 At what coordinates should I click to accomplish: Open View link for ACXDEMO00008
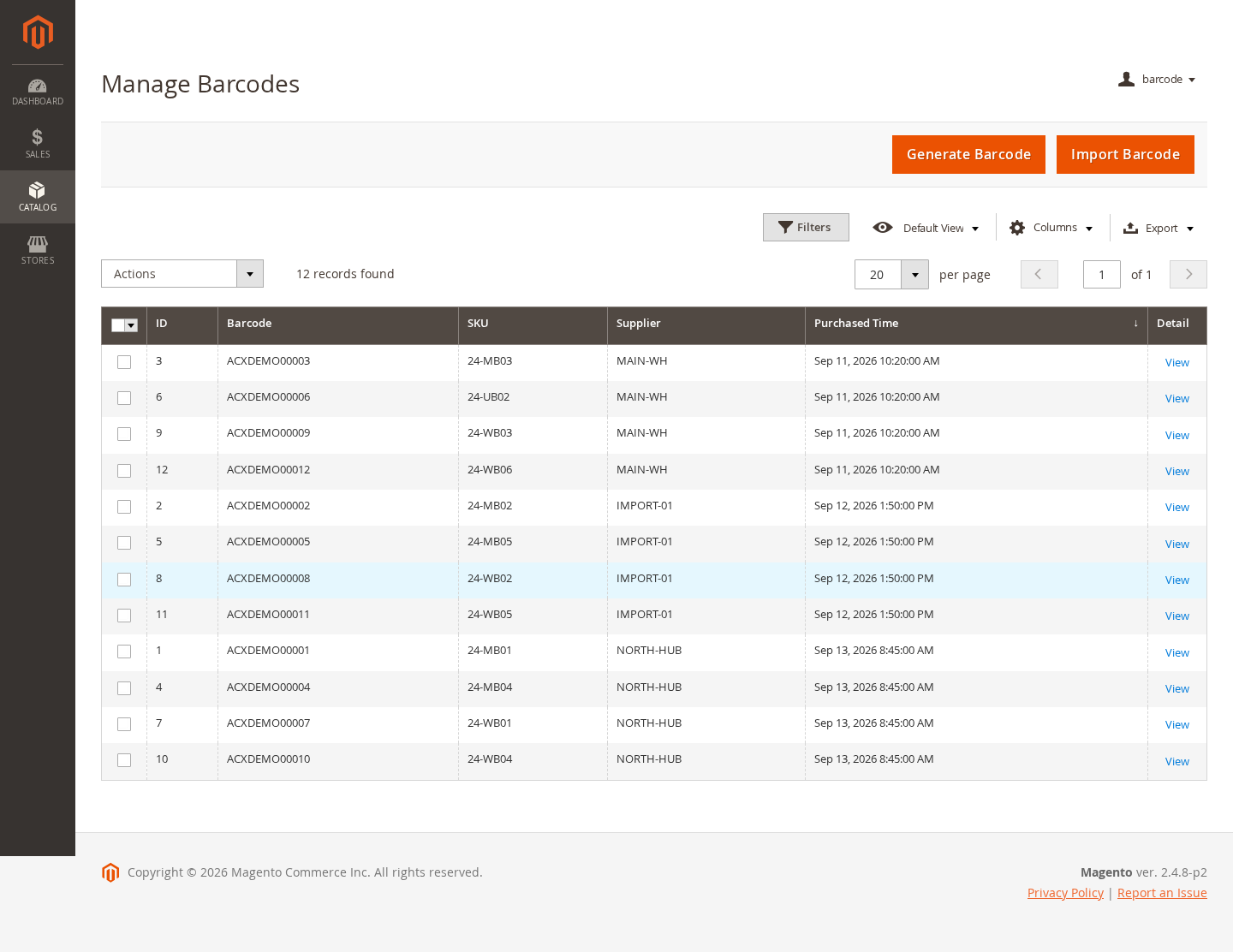1177,580
